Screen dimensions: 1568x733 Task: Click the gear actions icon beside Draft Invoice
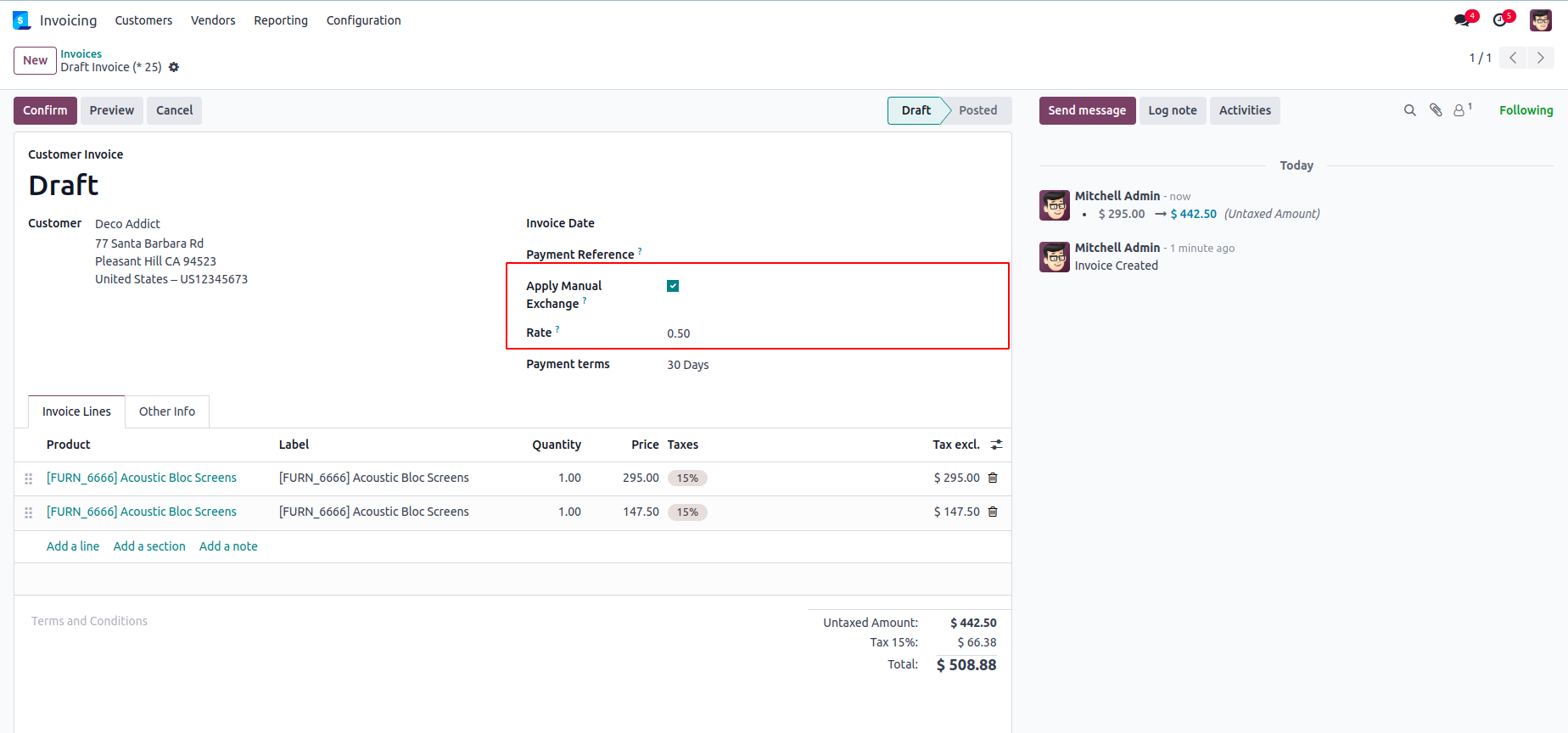click(174, 67)
